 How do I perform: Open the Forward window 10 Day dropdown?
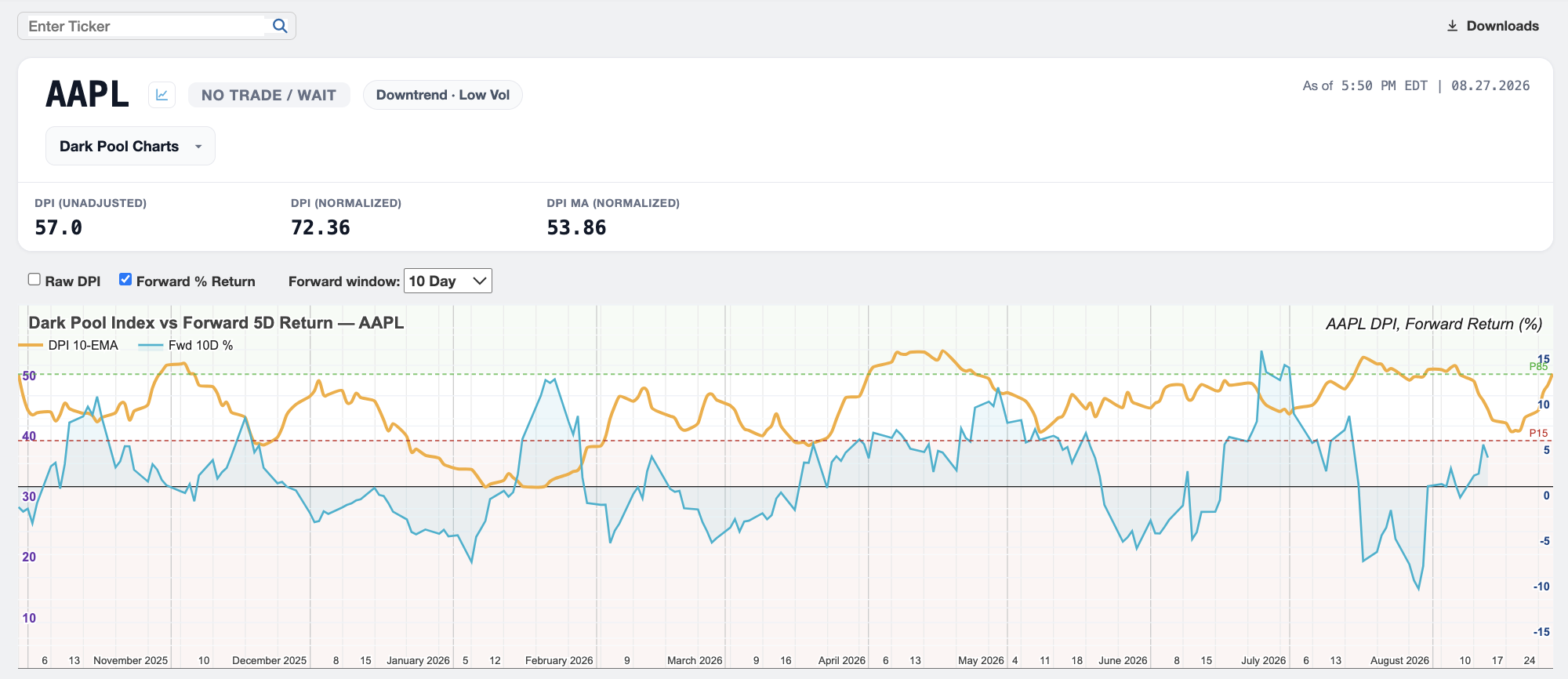point(448,281)
